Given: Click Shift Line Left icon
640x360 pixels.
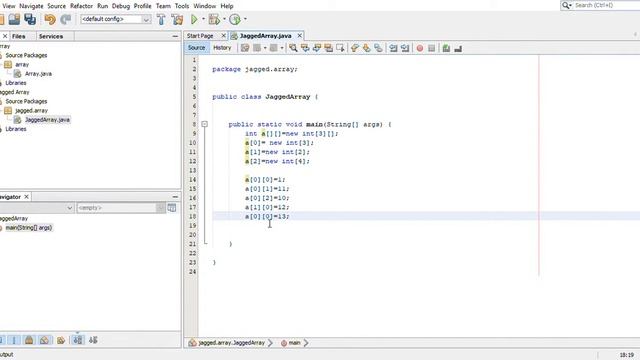Looking at the screenshot, I should point(393,48).
